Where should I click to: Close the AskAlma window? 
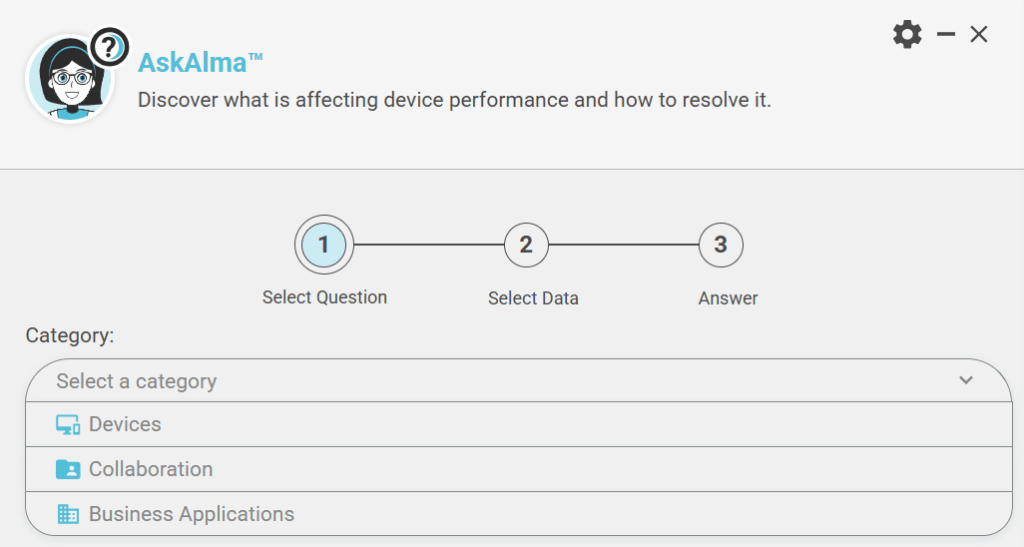(x=979, y=35)
